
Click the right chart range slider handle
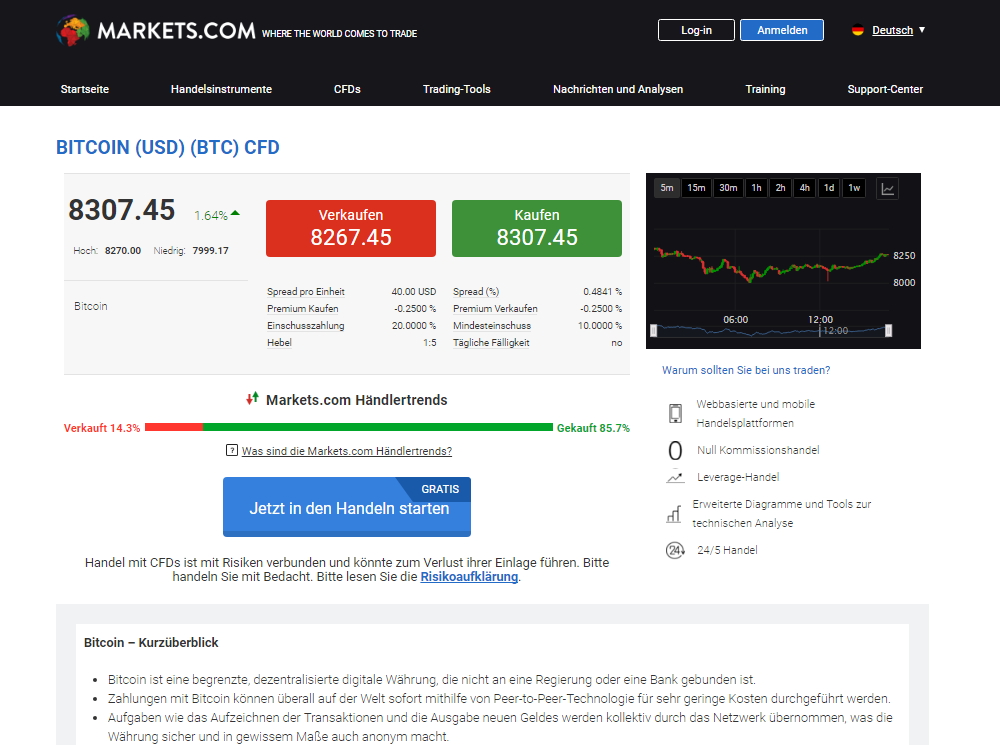point(888,330)
